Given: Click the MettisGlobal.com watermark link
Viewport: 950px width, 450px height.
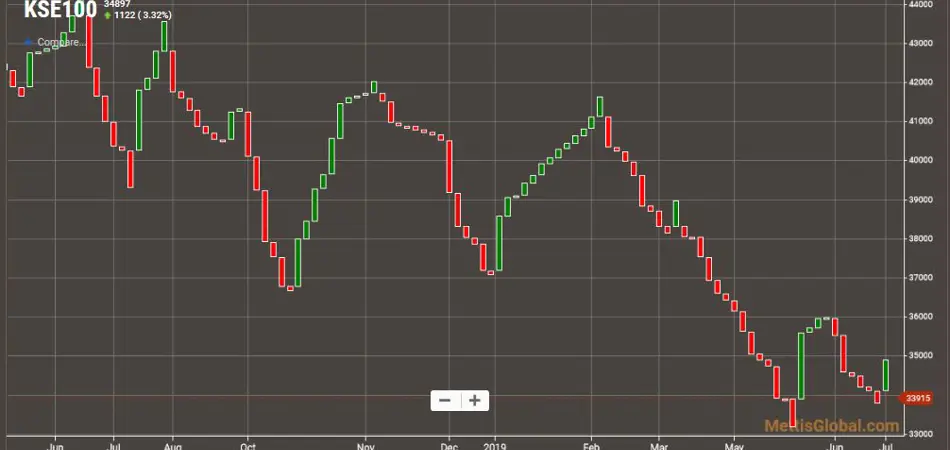Looking at the screenshot, I should pos(818,425).
